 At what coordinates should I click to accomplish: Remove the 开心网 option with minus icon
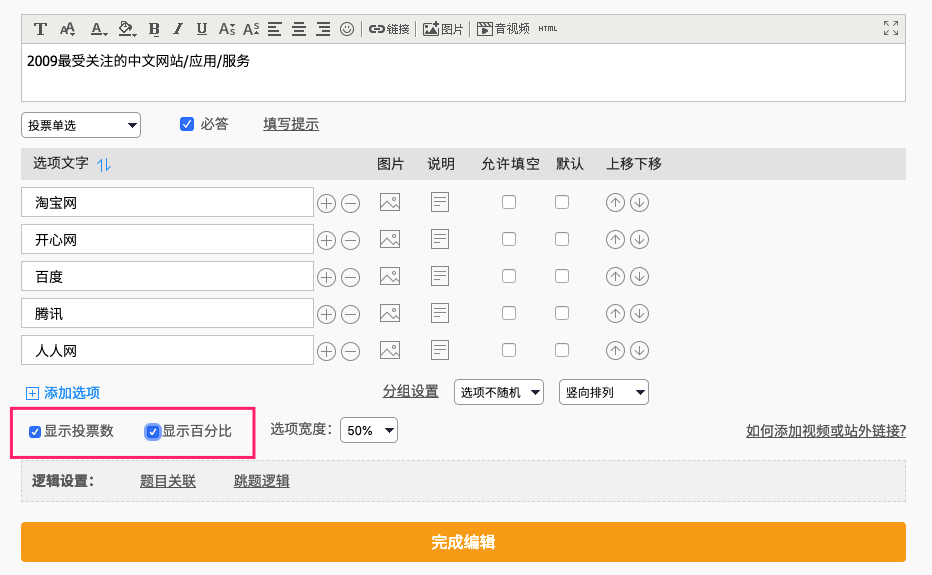(350, 240)
